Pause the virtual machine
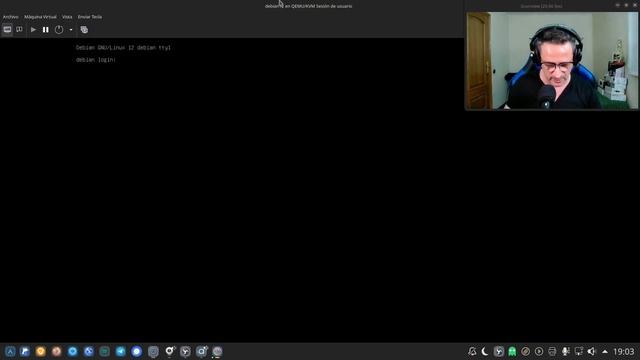This screenshot has height=360, width=640. click(x=46, y=29)
